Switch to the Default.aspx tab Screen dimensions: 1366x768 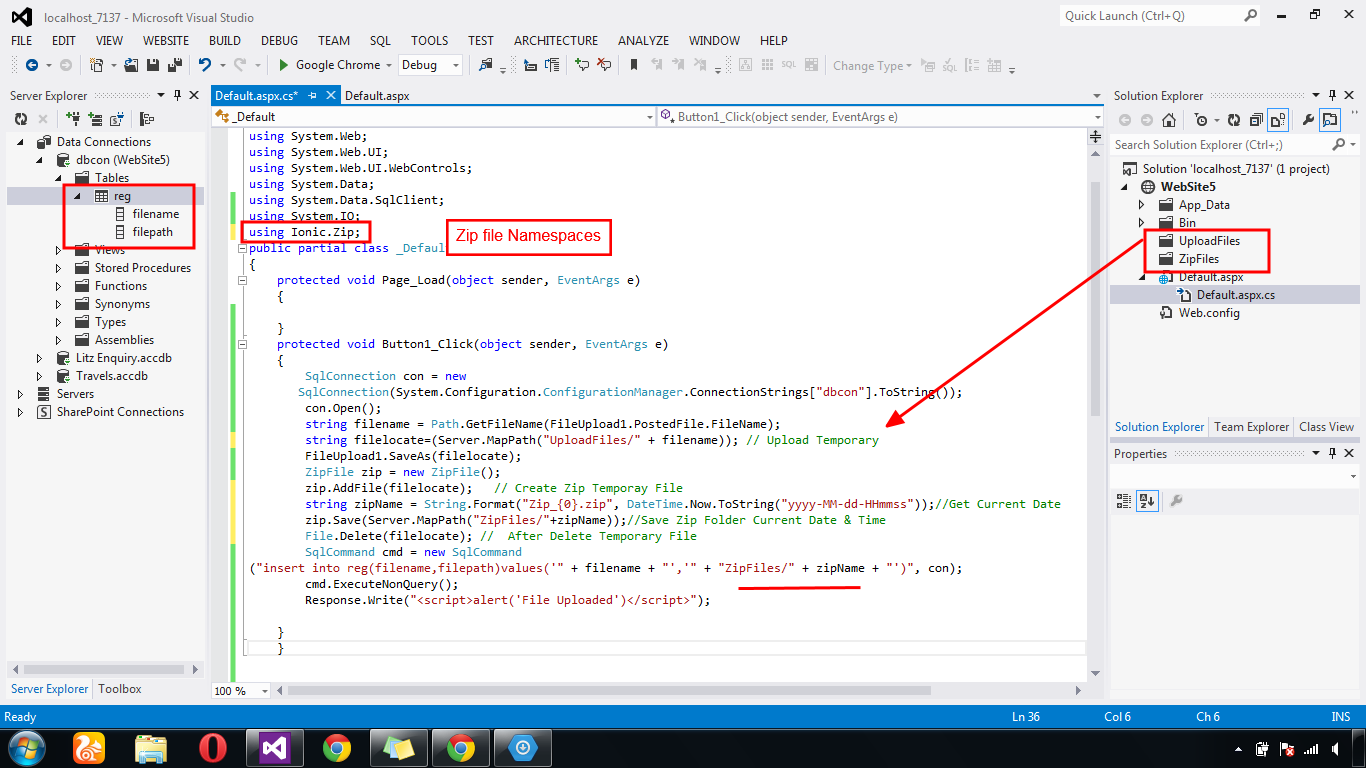377,96
